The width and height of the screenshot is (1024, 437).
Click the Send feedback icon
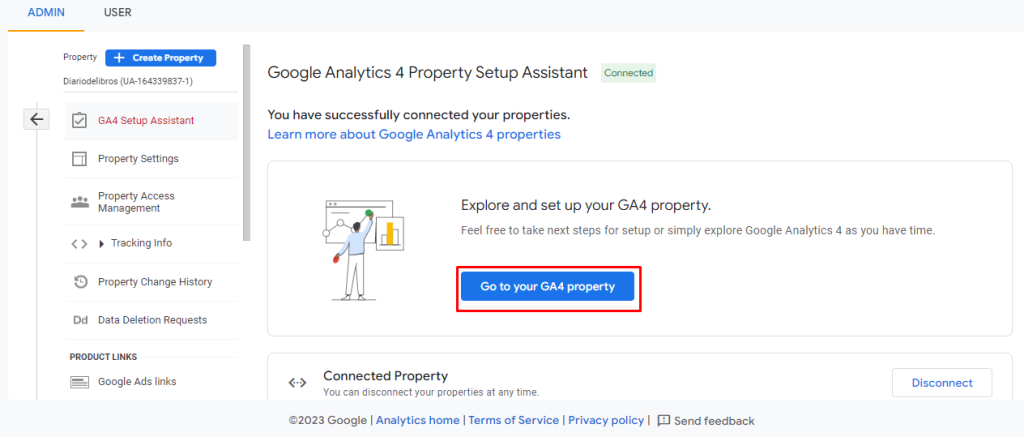(x=664, y=421)
